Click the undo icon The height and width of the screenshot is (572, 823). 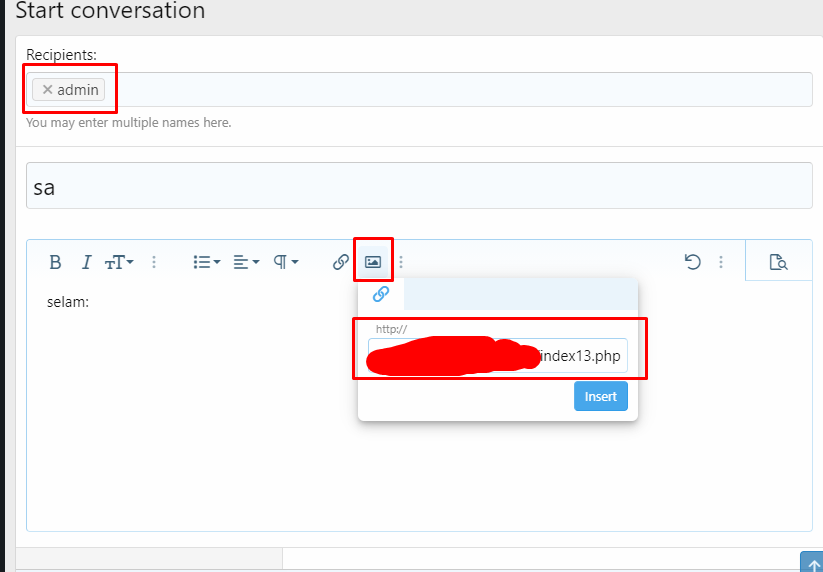tap(692, 262)
